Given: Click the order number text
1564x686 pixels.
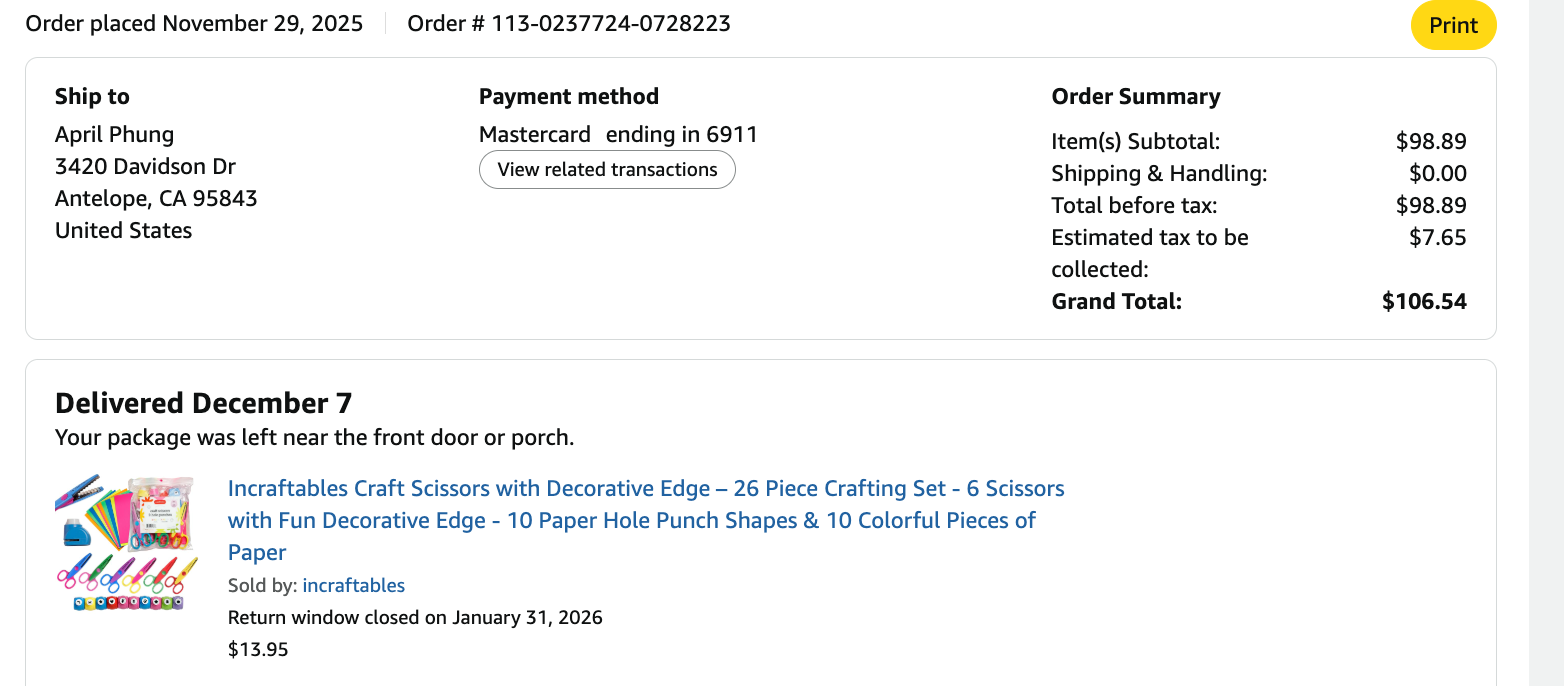Looking at the screenshot, I should coord(568,24).
